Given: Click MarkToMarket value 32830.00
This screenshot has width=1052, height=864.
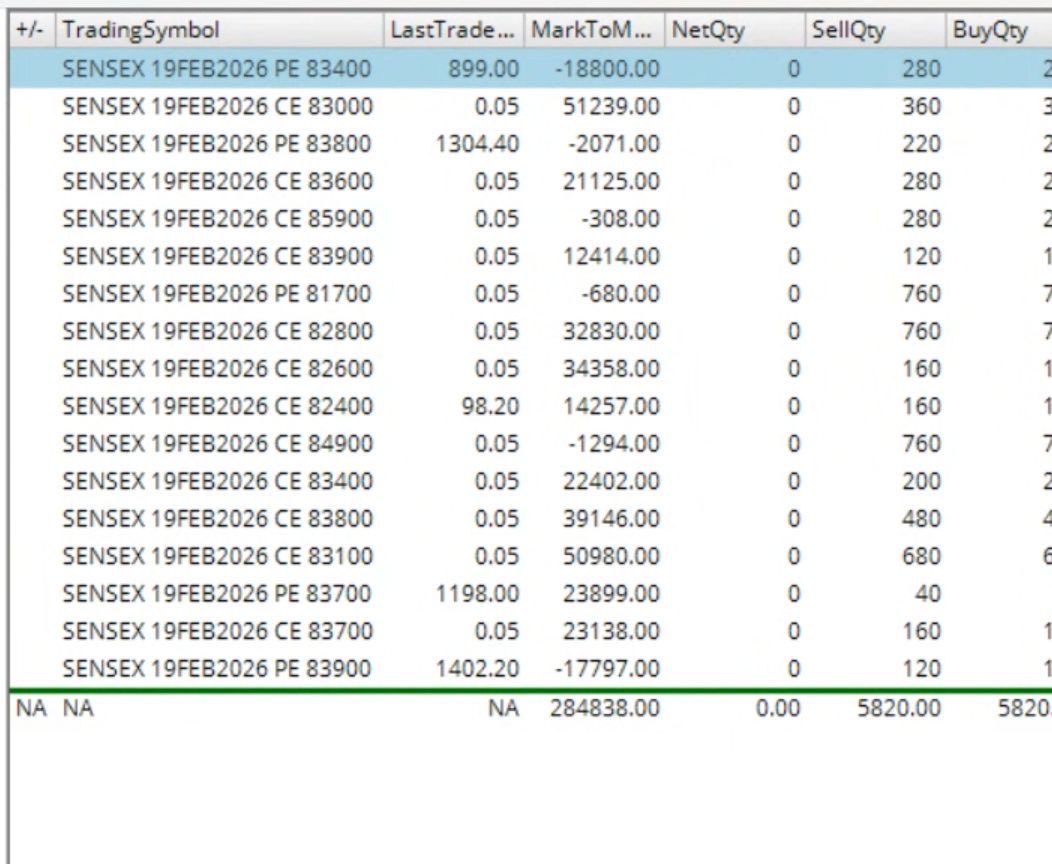Looking at the screenshot, I should click(x=611, y=331).
